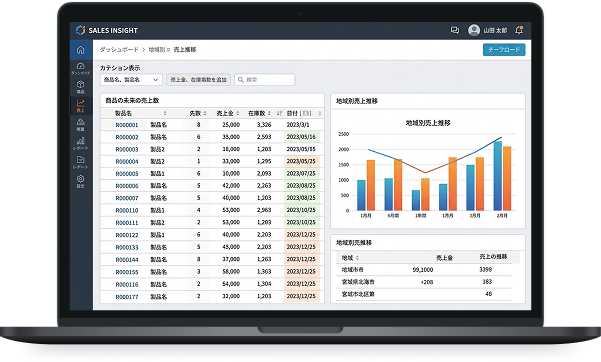Open product link R000177
601x362 pixels.
[126, 296]
